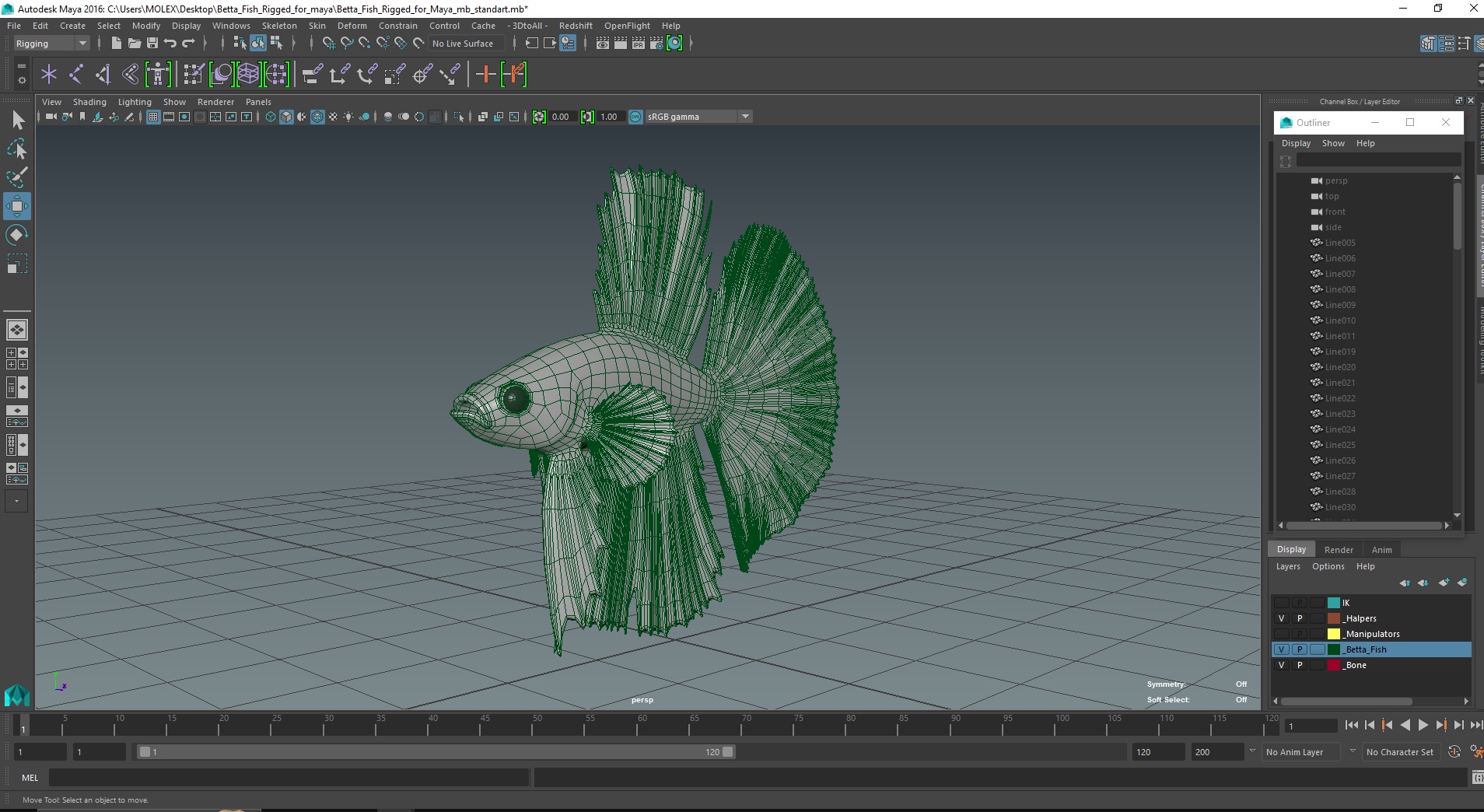Switch to the Anim layer tab
The image size is (1484, 812).
[x=1382, y=550]
